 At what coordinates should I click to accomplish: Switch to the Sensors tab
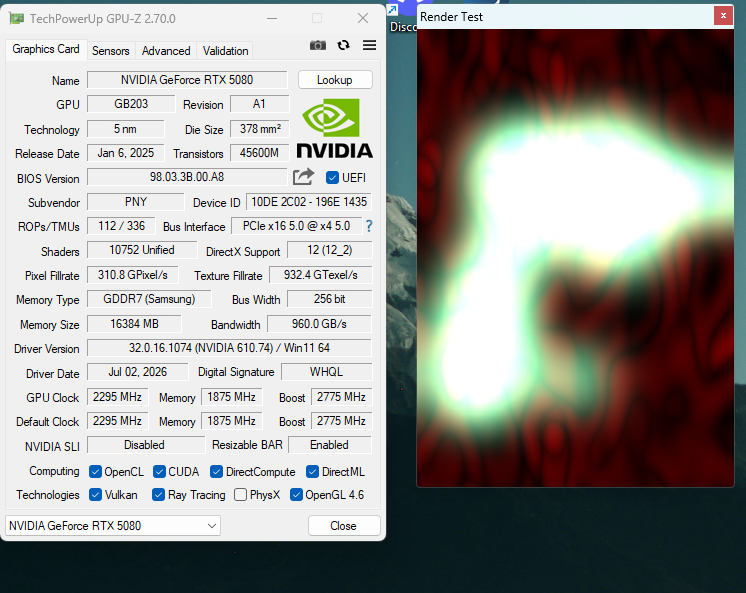pos(110,50)
